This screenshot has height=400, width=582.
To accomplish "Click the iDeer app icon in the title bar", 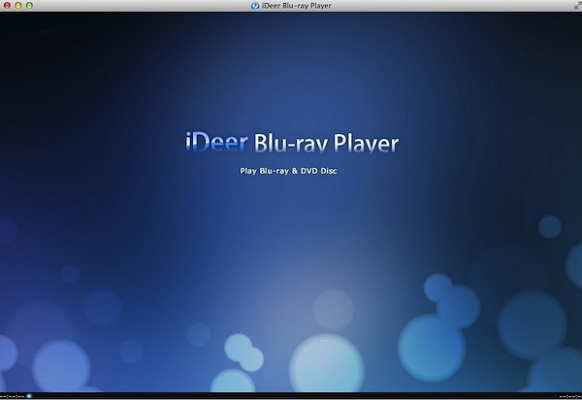I will tap(255, 6).
